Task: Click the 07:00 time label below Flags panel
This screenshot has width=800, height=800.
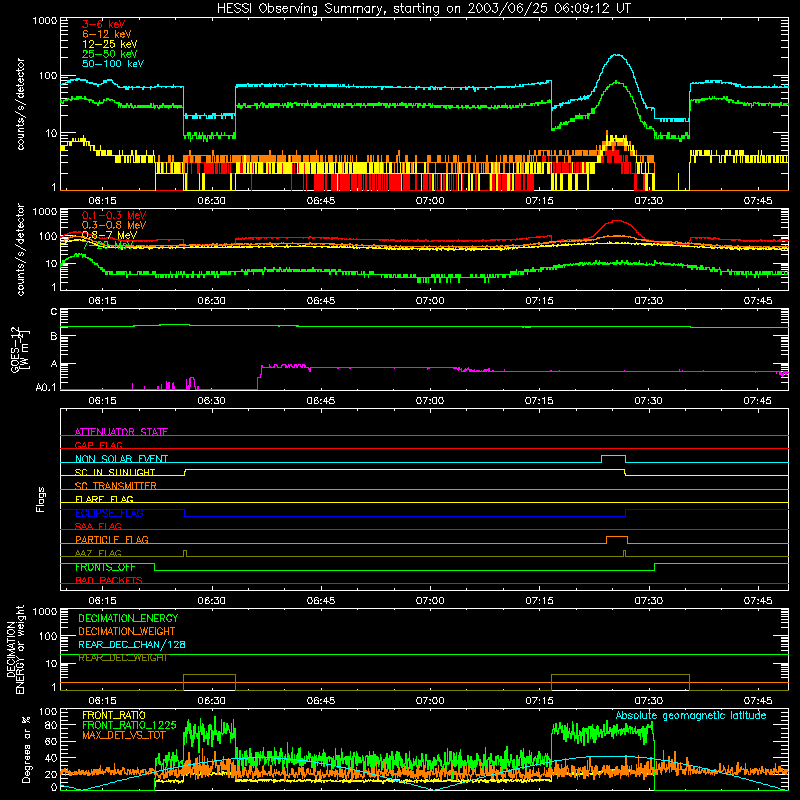Action: (x=430, y=601)
